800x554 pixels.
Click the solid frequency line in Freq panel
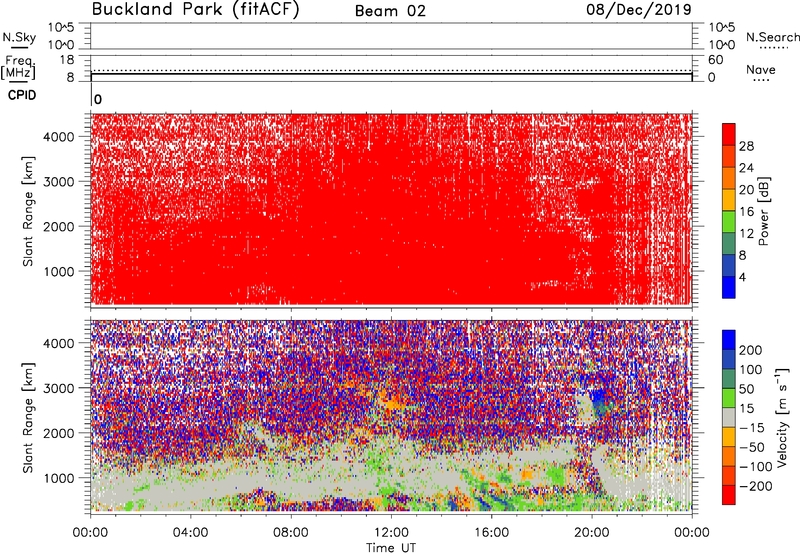click(x=391, y=74)
